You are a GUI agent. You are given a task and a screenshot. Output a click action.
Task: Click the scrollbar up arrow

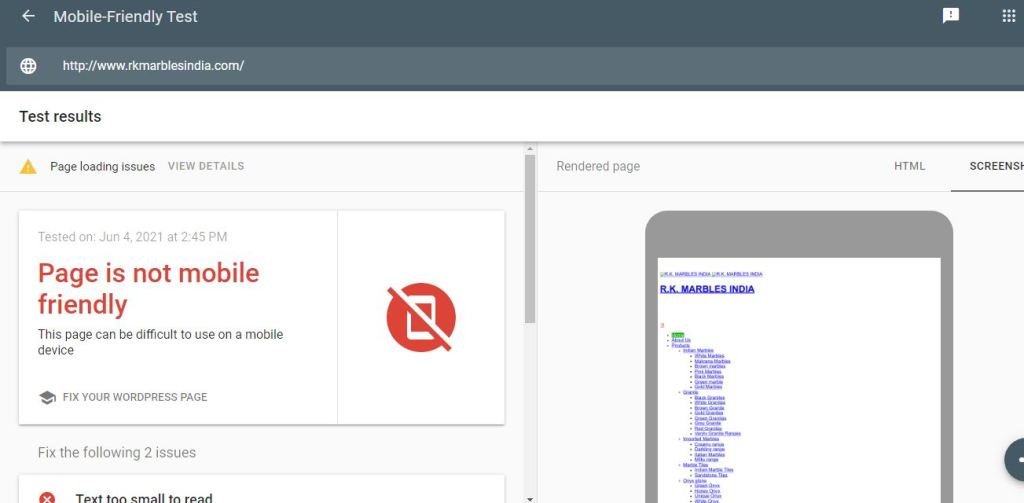530,149
